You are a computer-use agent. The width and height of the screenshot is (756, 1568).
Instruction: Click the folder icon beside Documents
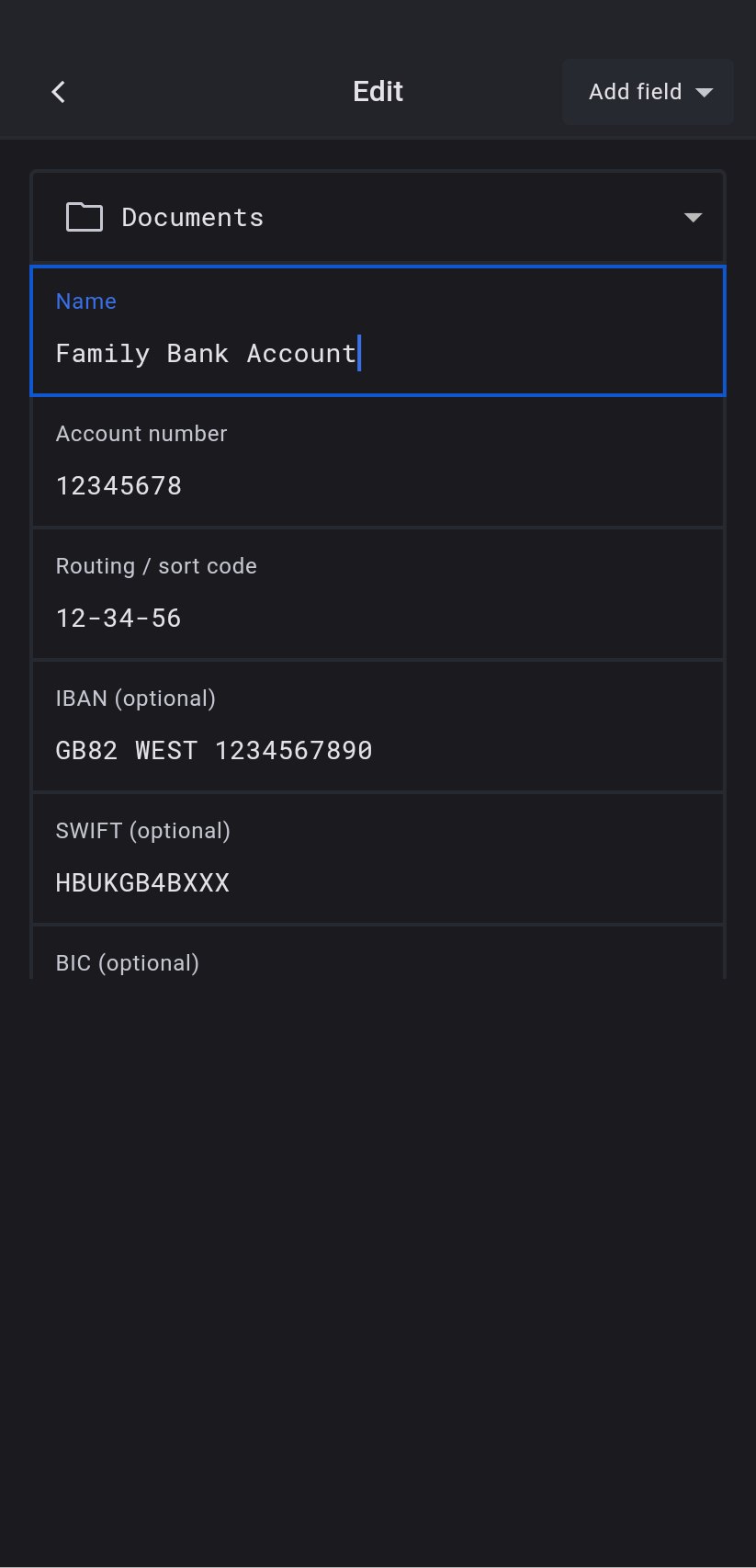[85, 218]
